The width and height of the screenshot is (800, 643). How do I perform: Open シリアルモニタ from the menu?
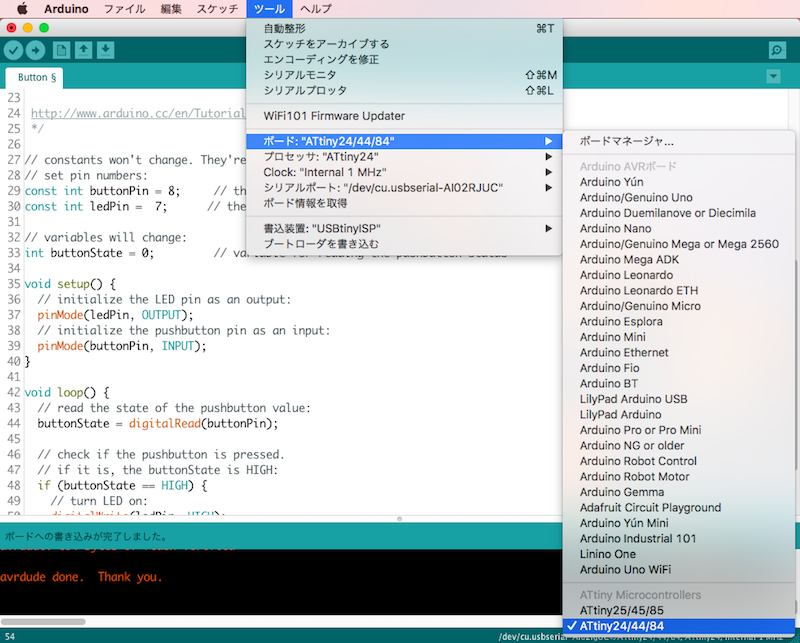[x=404, y=75]
